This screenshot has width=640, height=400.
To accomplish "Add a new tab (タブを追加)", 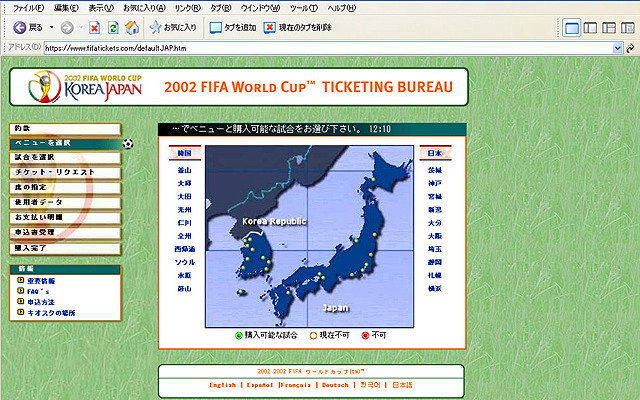I will 233,27.
